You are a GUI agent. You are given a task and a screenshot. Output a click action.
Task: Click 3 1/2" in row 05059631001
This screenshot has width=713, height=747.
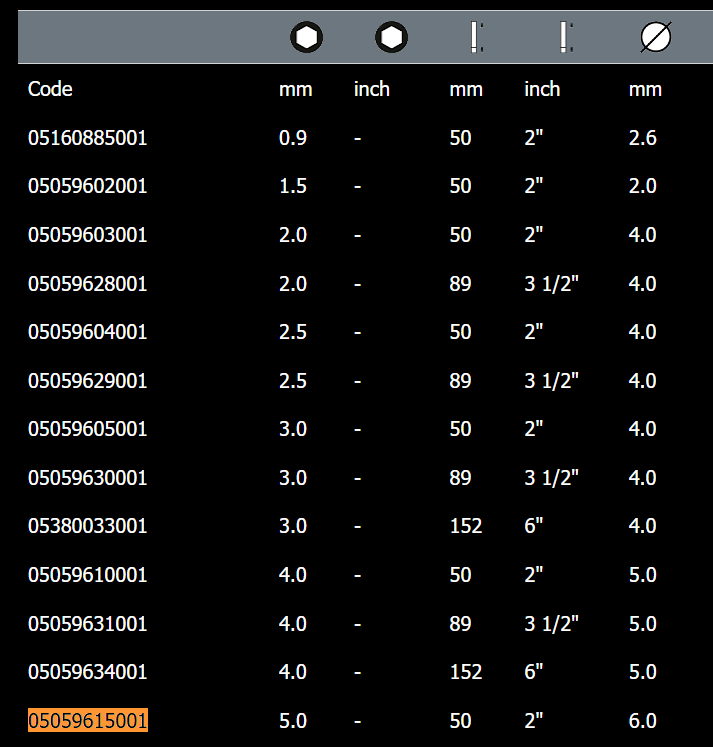pos(552,624)
